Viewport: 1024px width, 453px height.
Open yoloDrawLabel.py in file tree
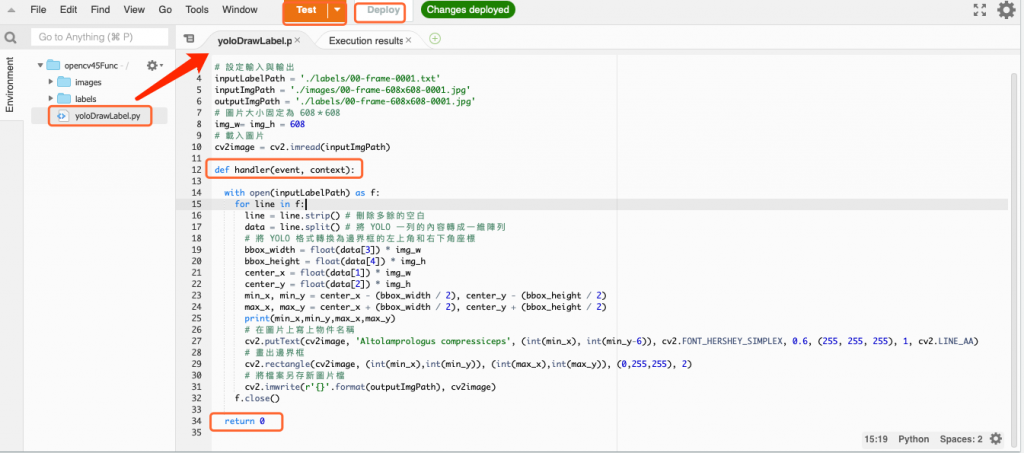(107, 116)
